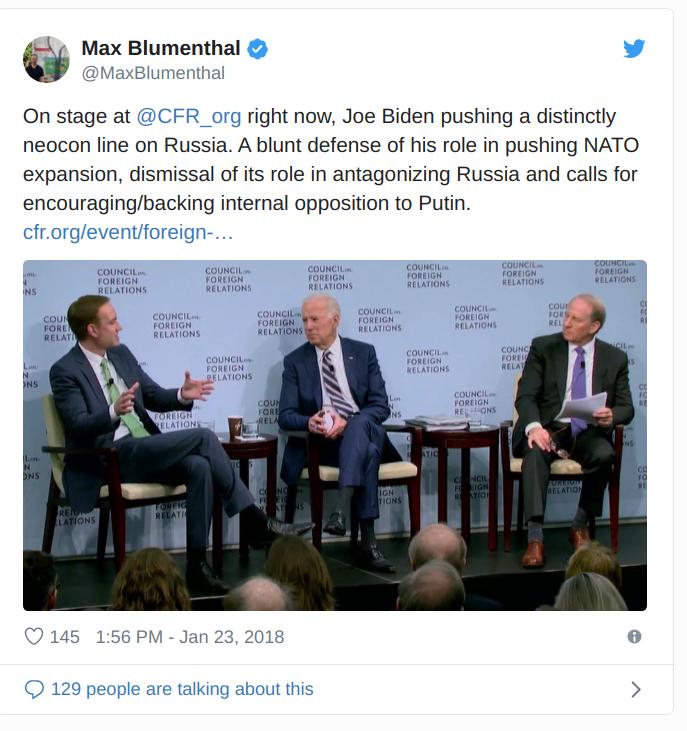Click the right chevron arrow at bottom

click(x=636, y=689)
